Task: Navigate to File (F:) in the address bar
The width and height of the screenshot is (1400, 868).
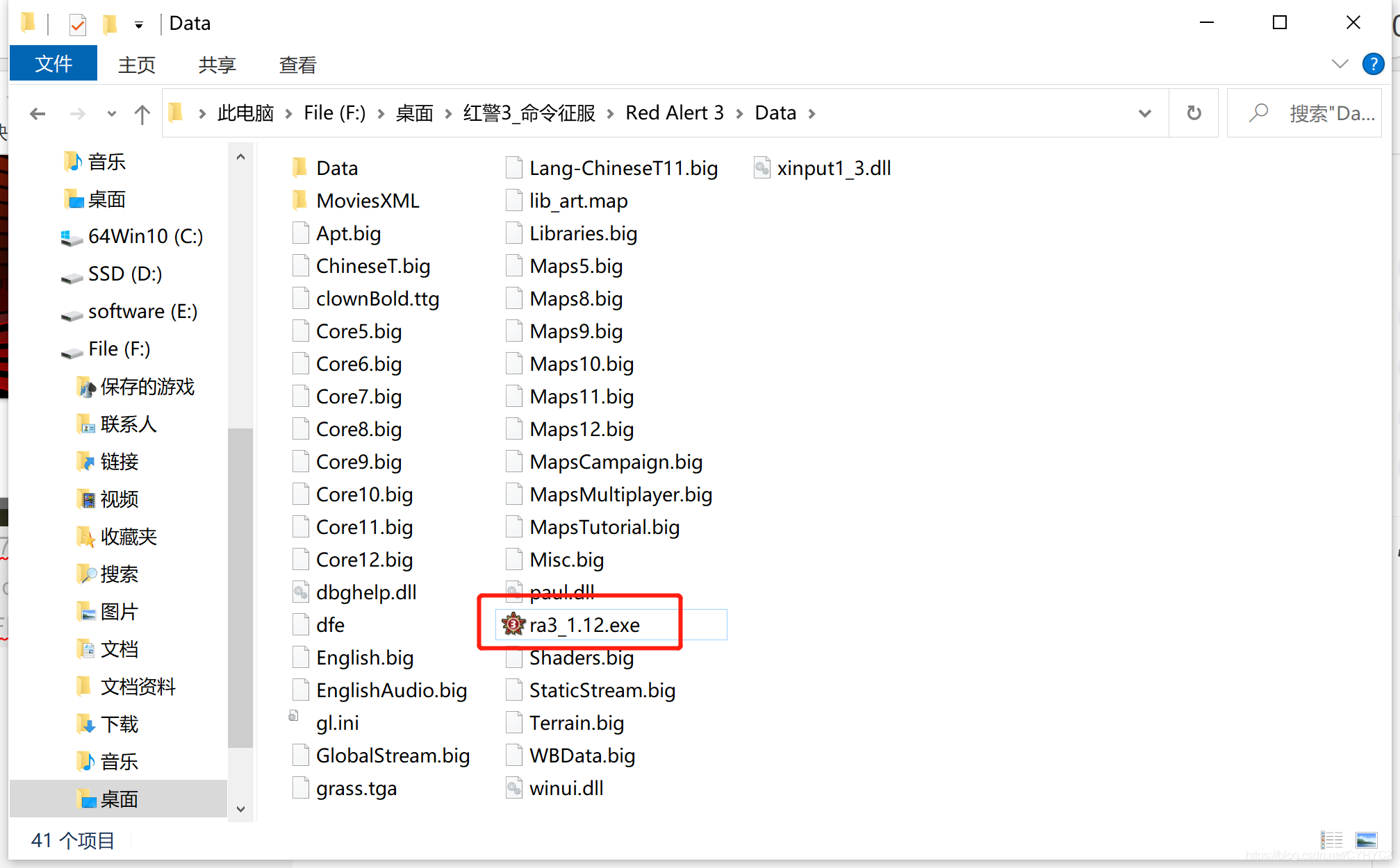Action: (334, 113)
